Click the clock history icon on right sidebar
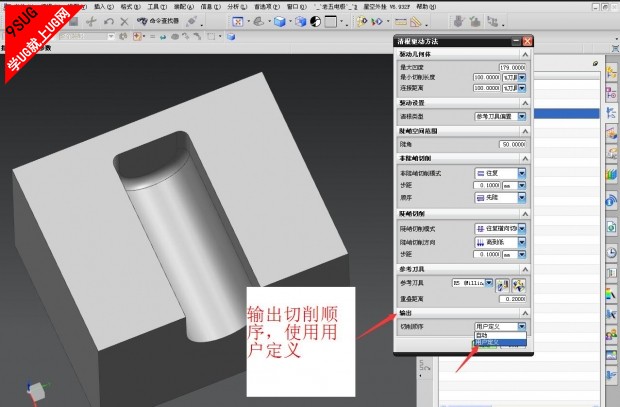Screen dimensions: 620x407 tap(611, 253)
